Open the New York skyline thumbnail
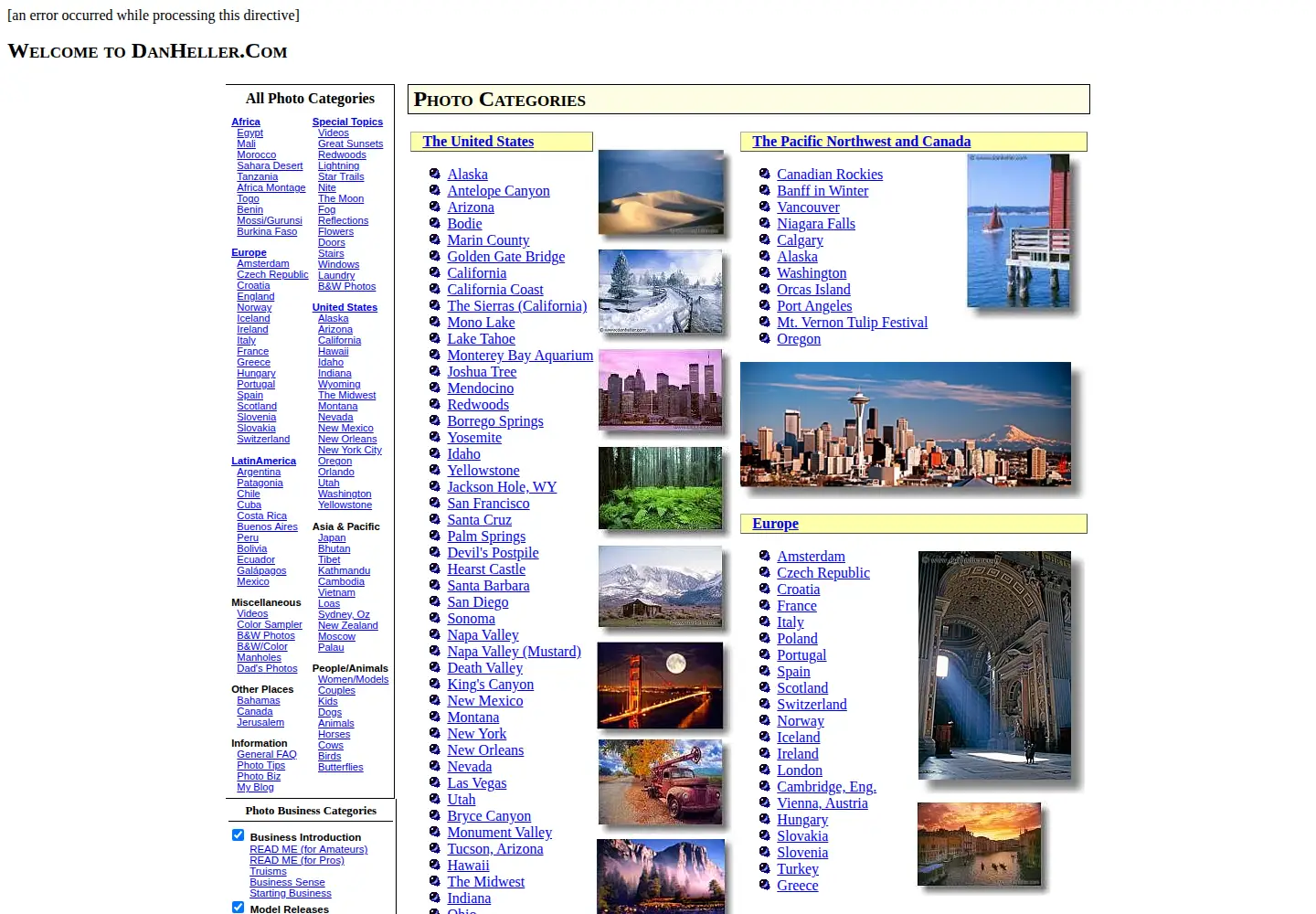This screenshot has width=1316, height=914. click(661, 389)
